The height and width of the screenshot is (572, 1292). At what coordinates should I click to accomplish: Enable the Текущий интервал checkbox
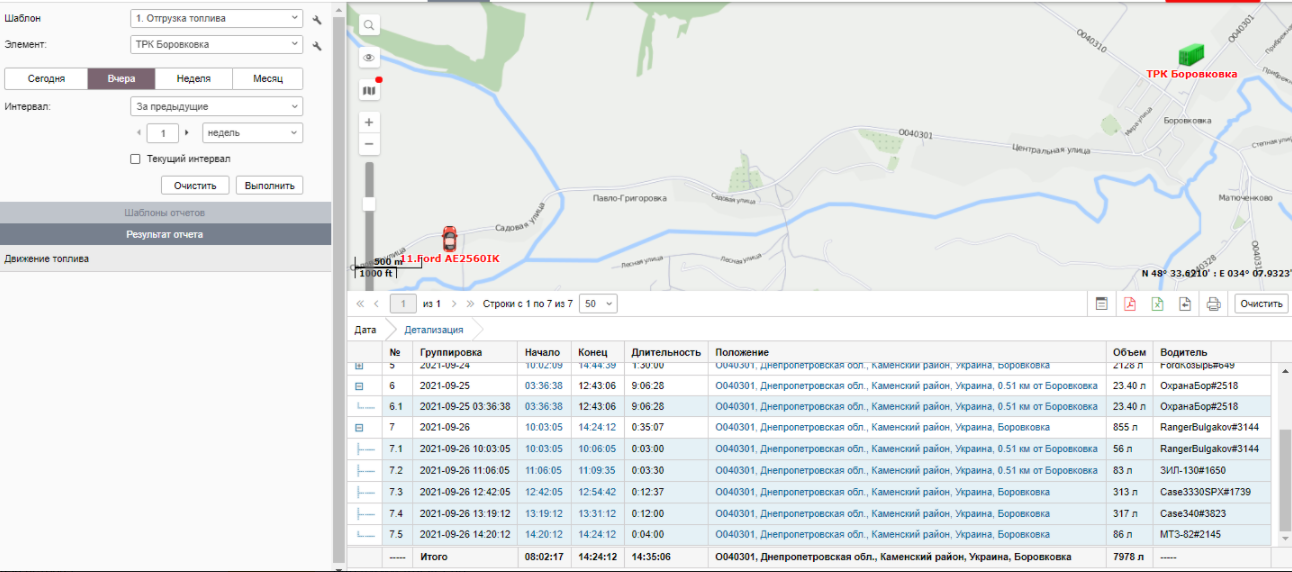tap(135, 159)
